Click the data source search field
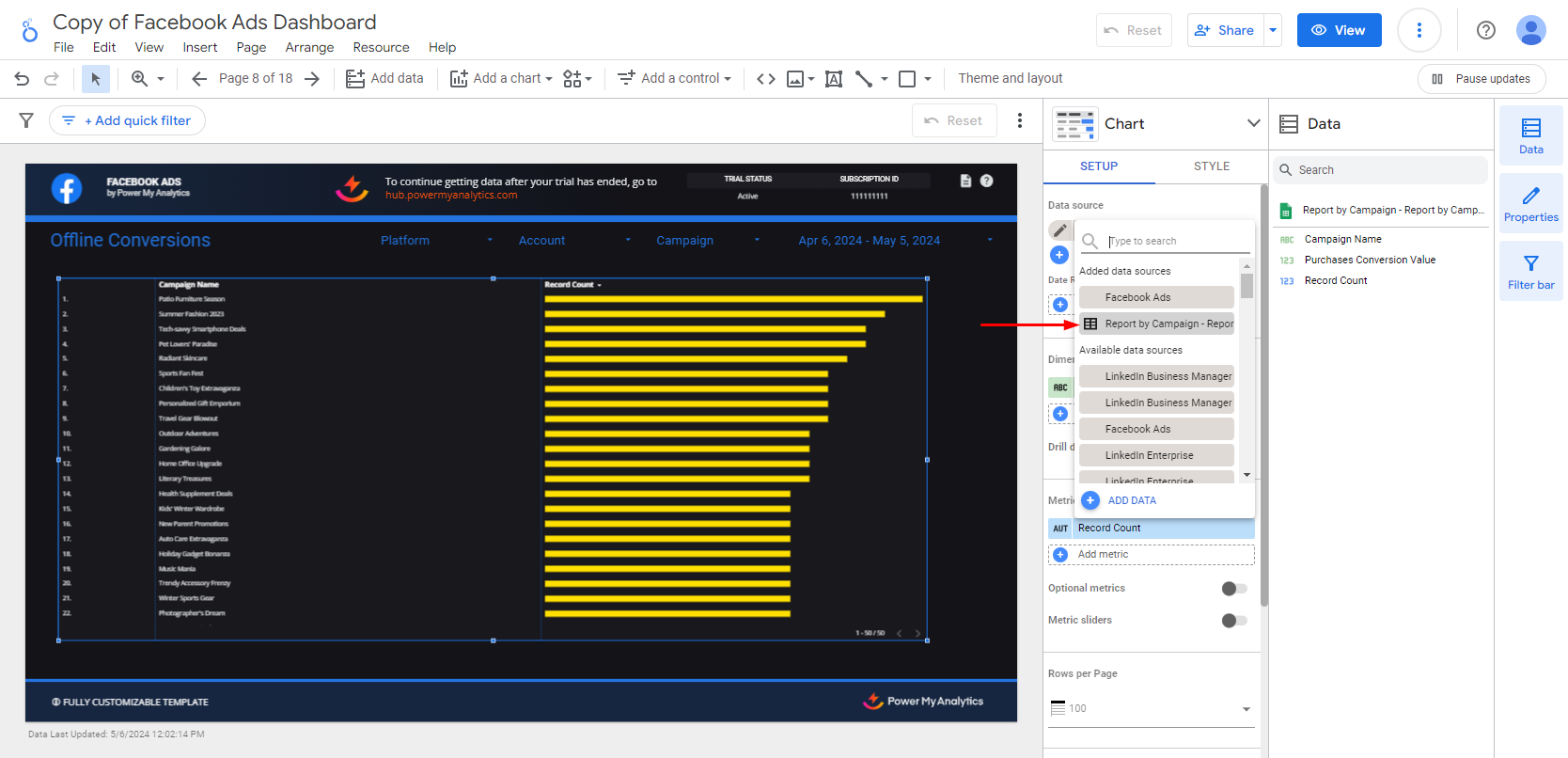The width and height of the screenshot is (1568, 758). pyautogui.click(x=1175, y=242)
